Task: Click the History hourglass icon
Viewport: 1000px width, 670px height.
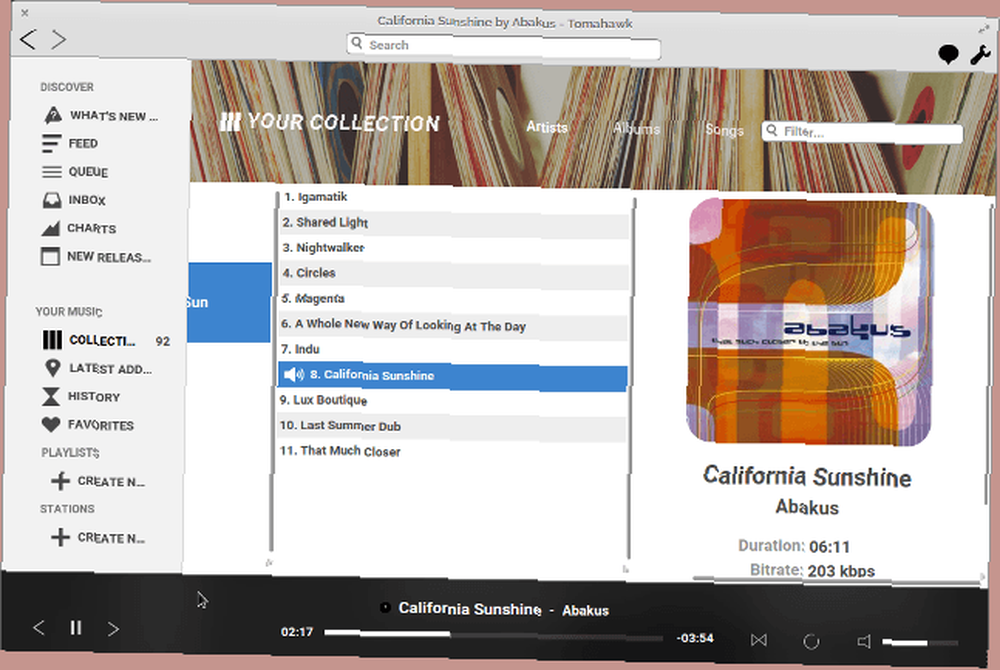Action: (51, 397)
